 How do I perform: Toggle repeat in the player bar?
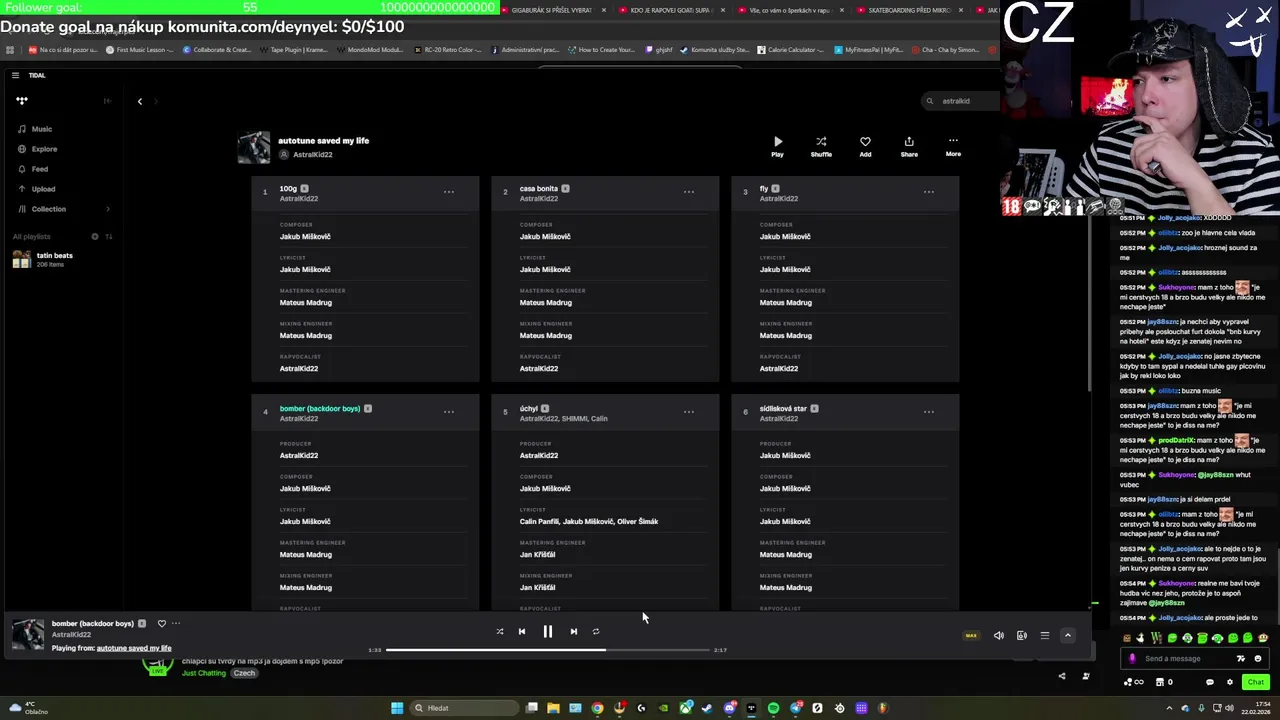[595, 631]
